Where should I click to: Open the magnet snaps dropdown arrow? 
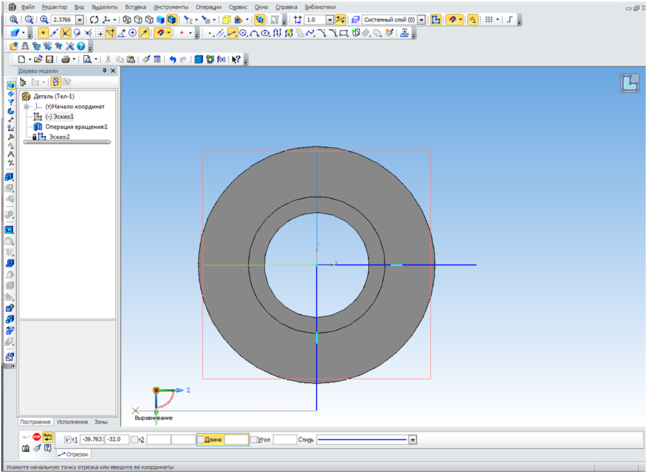point(460,19)
